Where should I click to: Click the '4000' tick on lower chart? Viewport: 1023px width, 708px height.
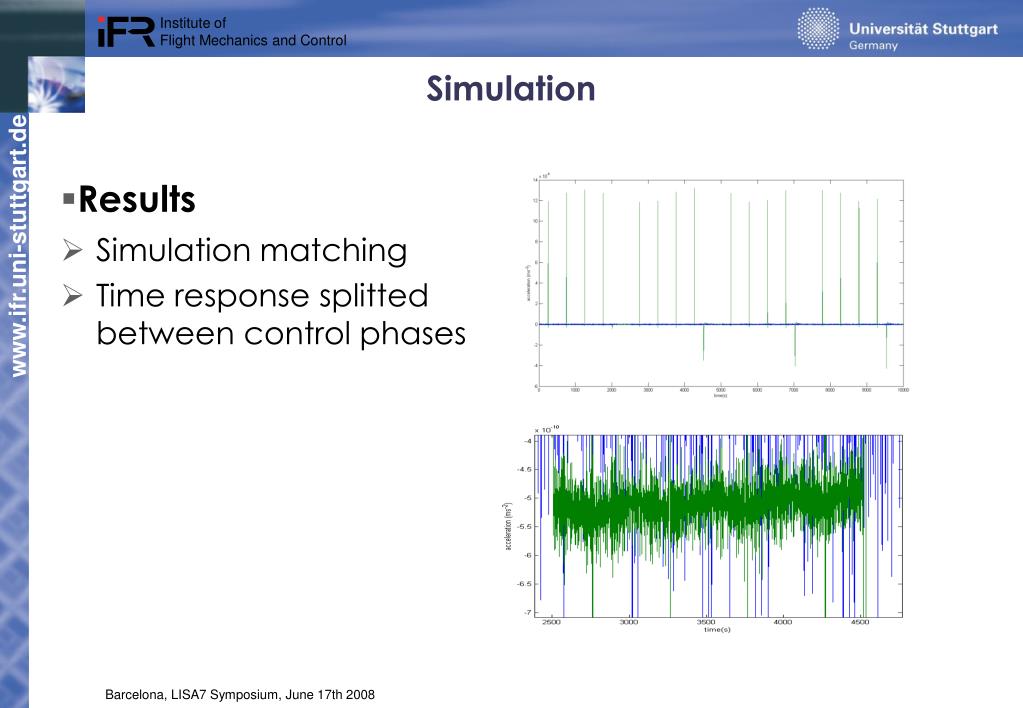click(x=782, y=622)
